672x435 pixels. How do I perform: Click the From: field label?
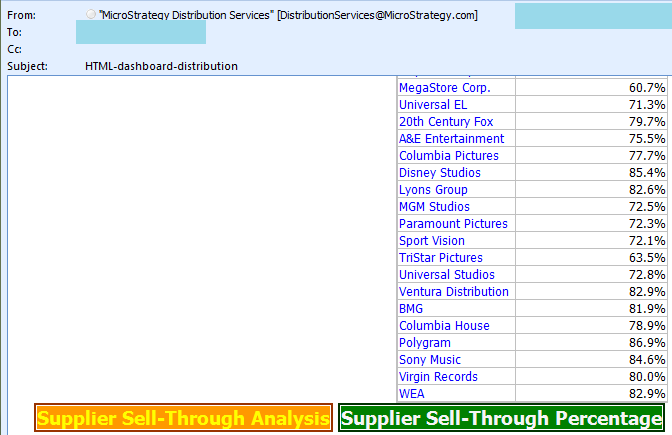coord(21,15)
